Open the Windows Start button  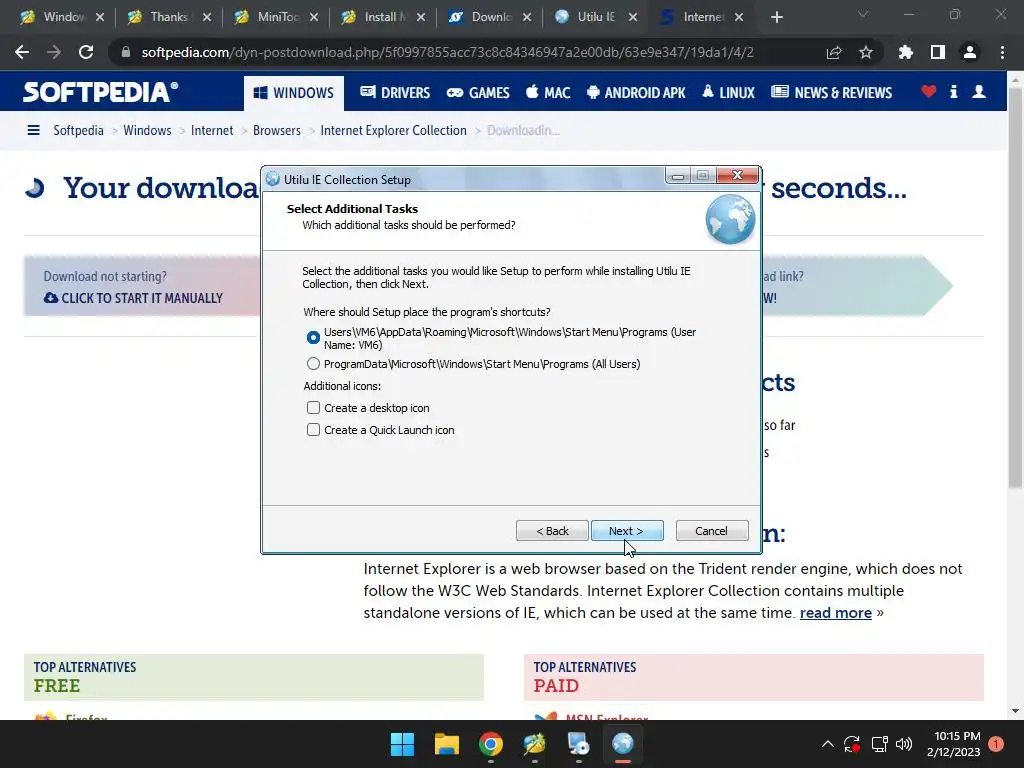pyautogui.click(x=402, y=744)
